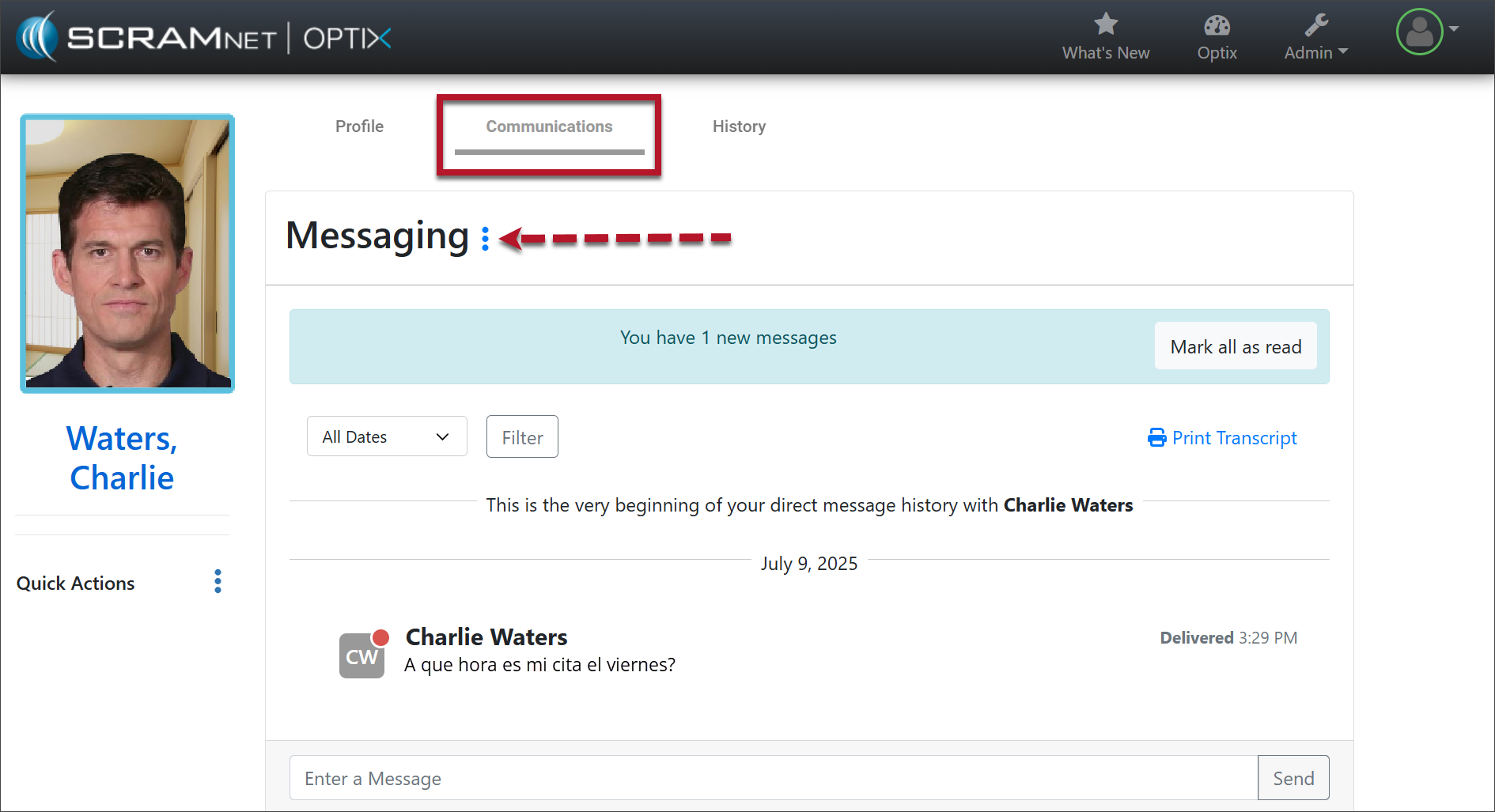Click the CW avatar with unread dot
The image size is (1495, 812).
361,655
